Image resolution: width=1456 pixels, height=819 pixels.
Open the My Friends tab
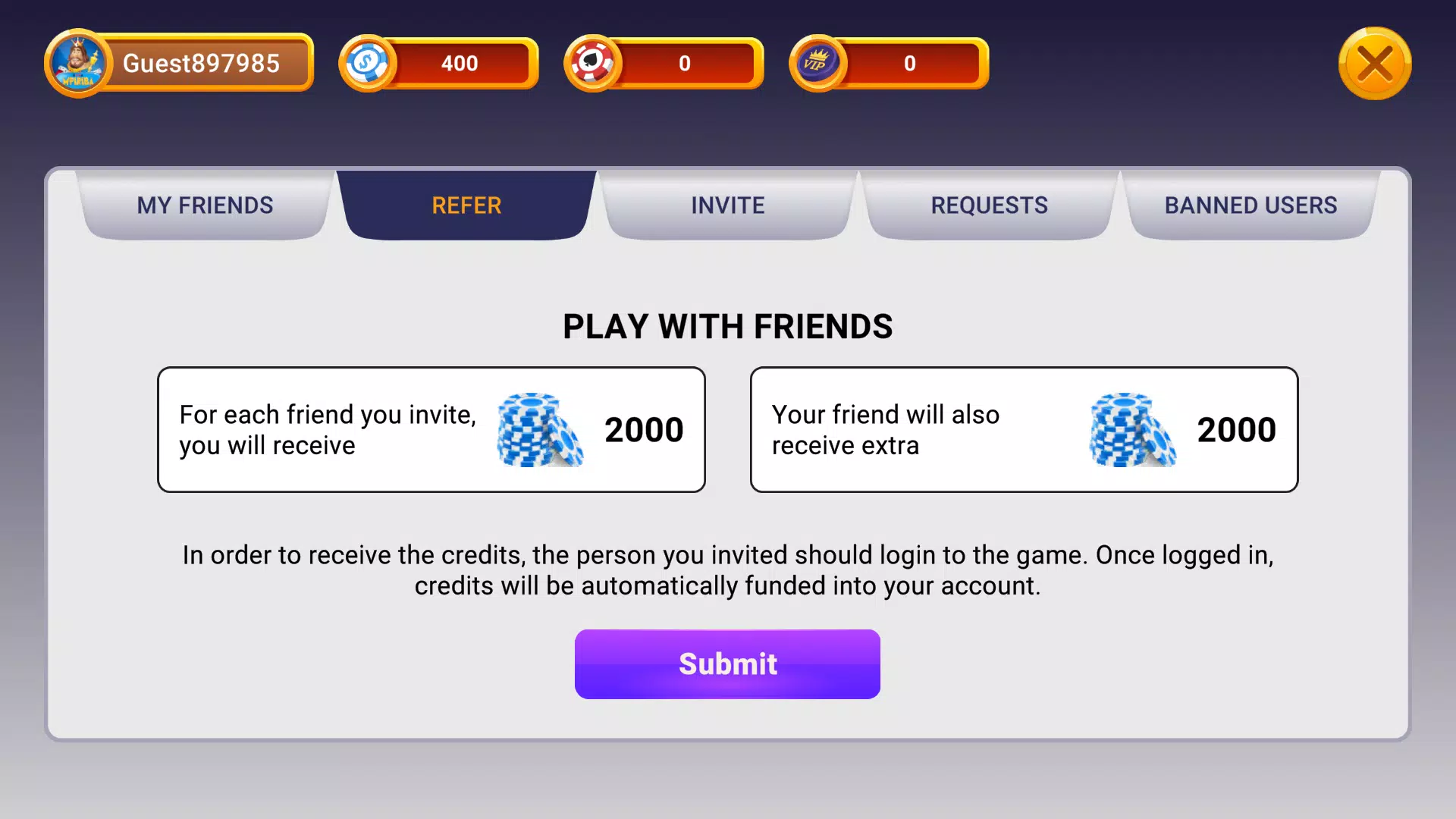[205, 206]
